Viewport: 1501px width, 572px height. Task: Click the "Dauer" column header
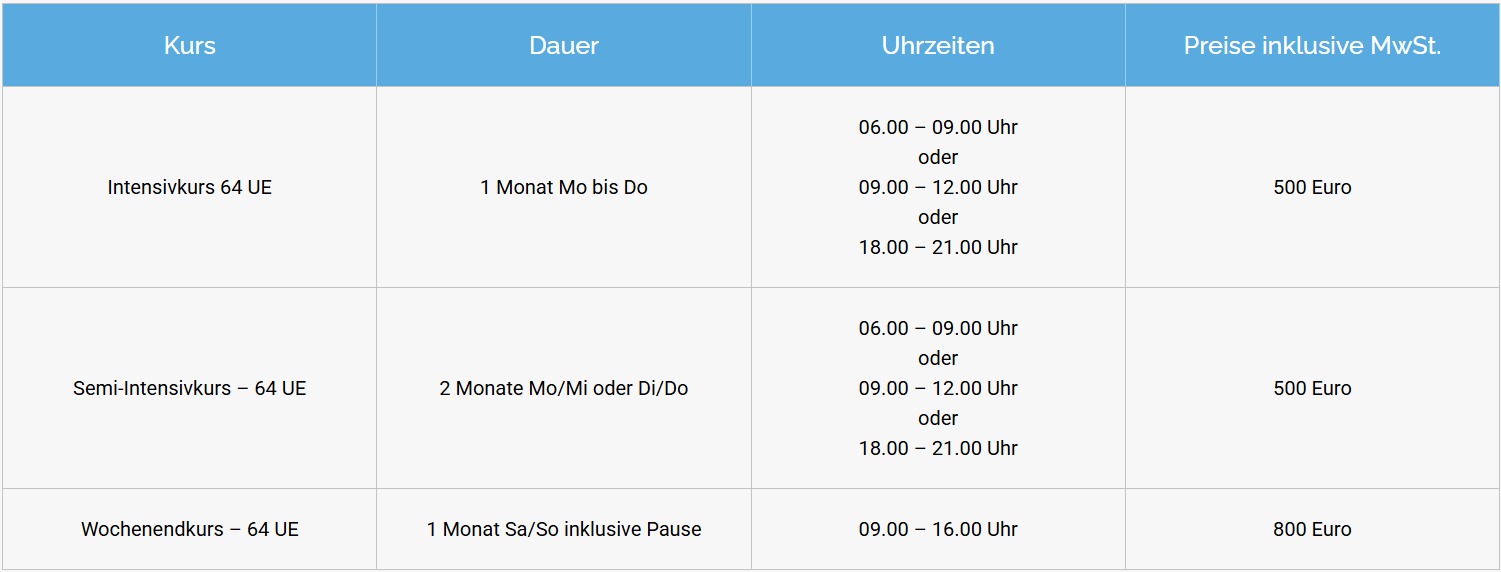tap(564, 46)
